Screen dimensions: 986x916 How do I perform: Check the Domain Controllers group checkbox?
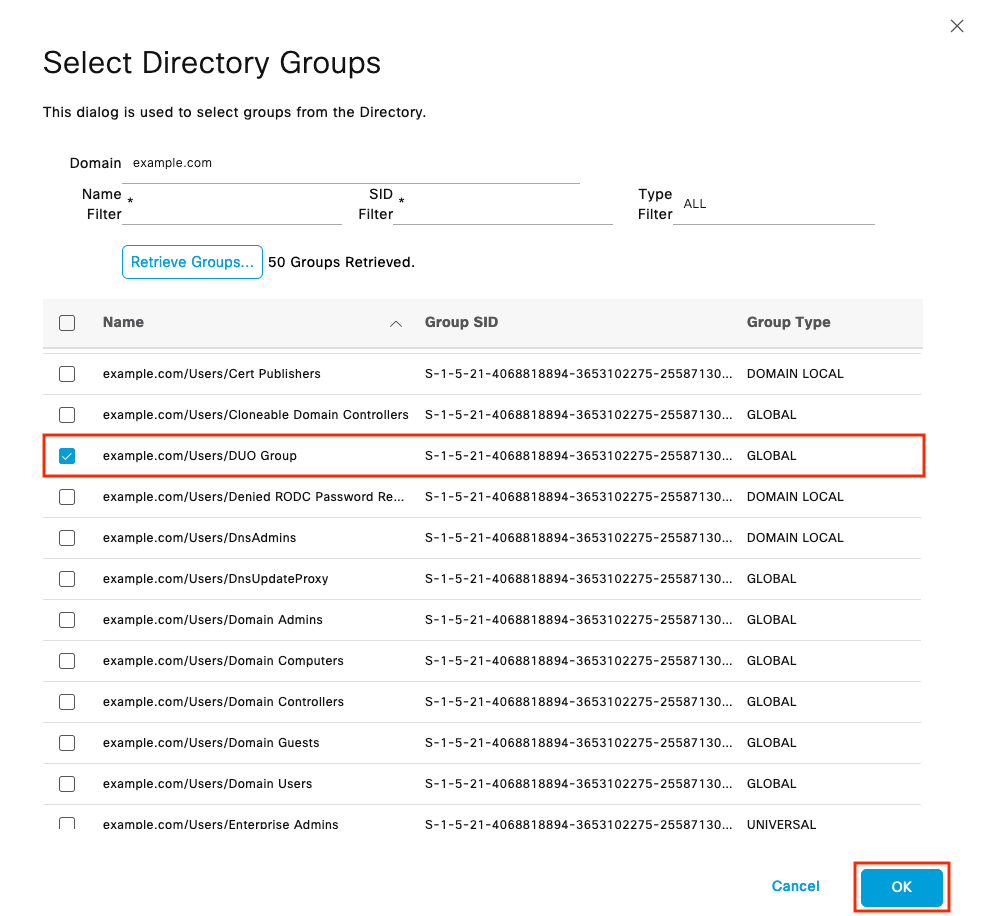pos(67,702)
